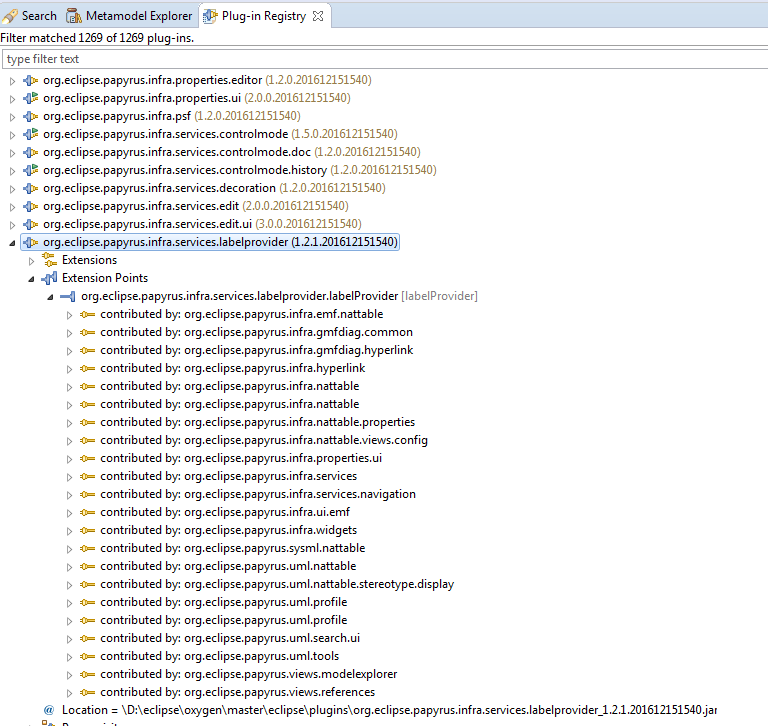Click contribution icon for infra.hyperlink
Image resolution: width=768 pixels, height=726 pixels.
(88, 368)
